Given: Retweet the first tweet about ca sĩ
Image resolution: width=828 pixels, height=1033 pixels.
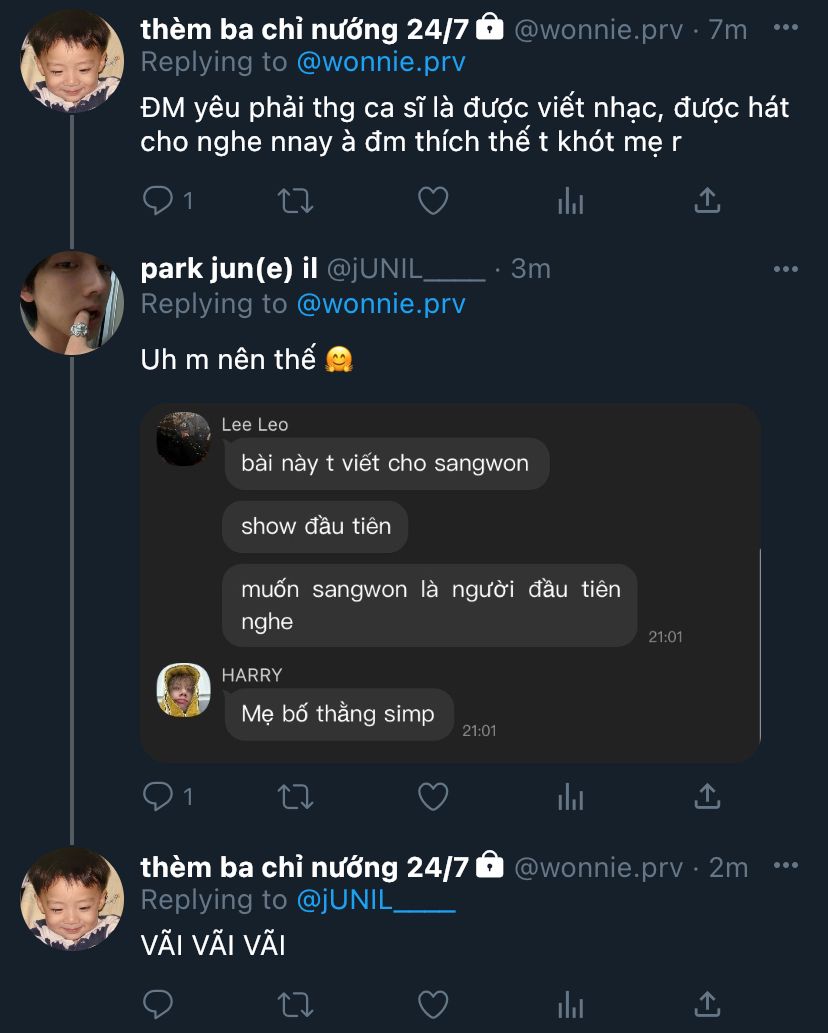Looking at the screenshot, I should tap(295, 201).
